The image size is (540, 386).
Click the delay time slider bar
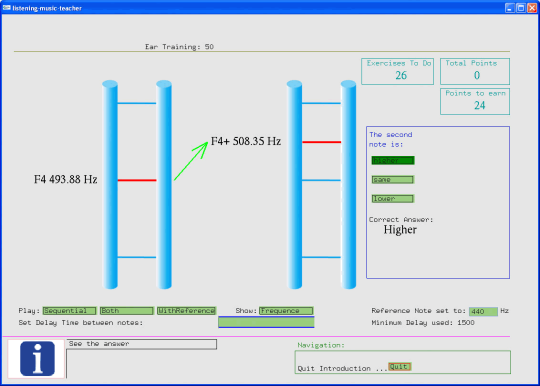pos(266,322)
